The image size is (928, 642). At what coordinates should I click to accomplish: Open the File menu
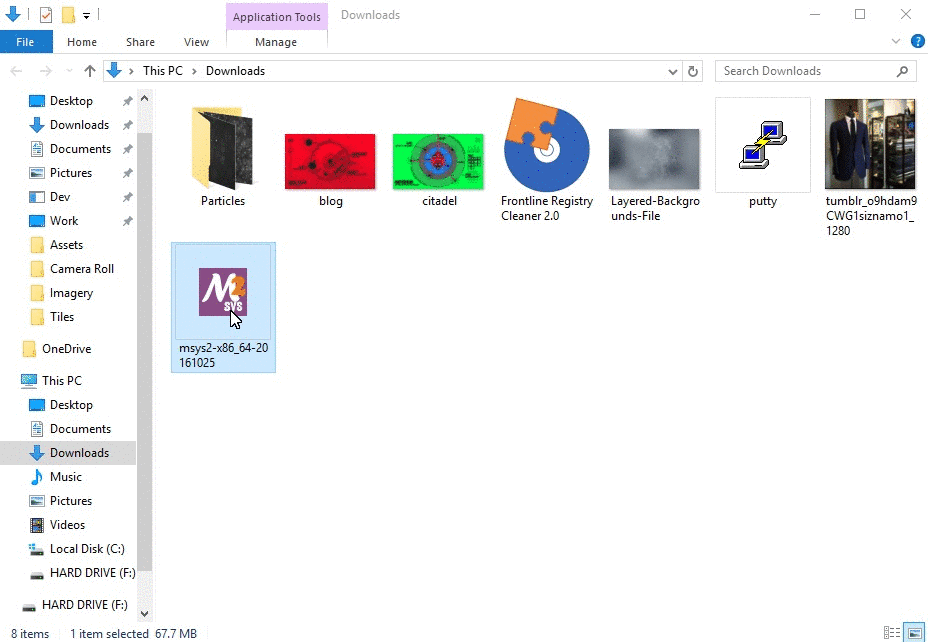25,42
